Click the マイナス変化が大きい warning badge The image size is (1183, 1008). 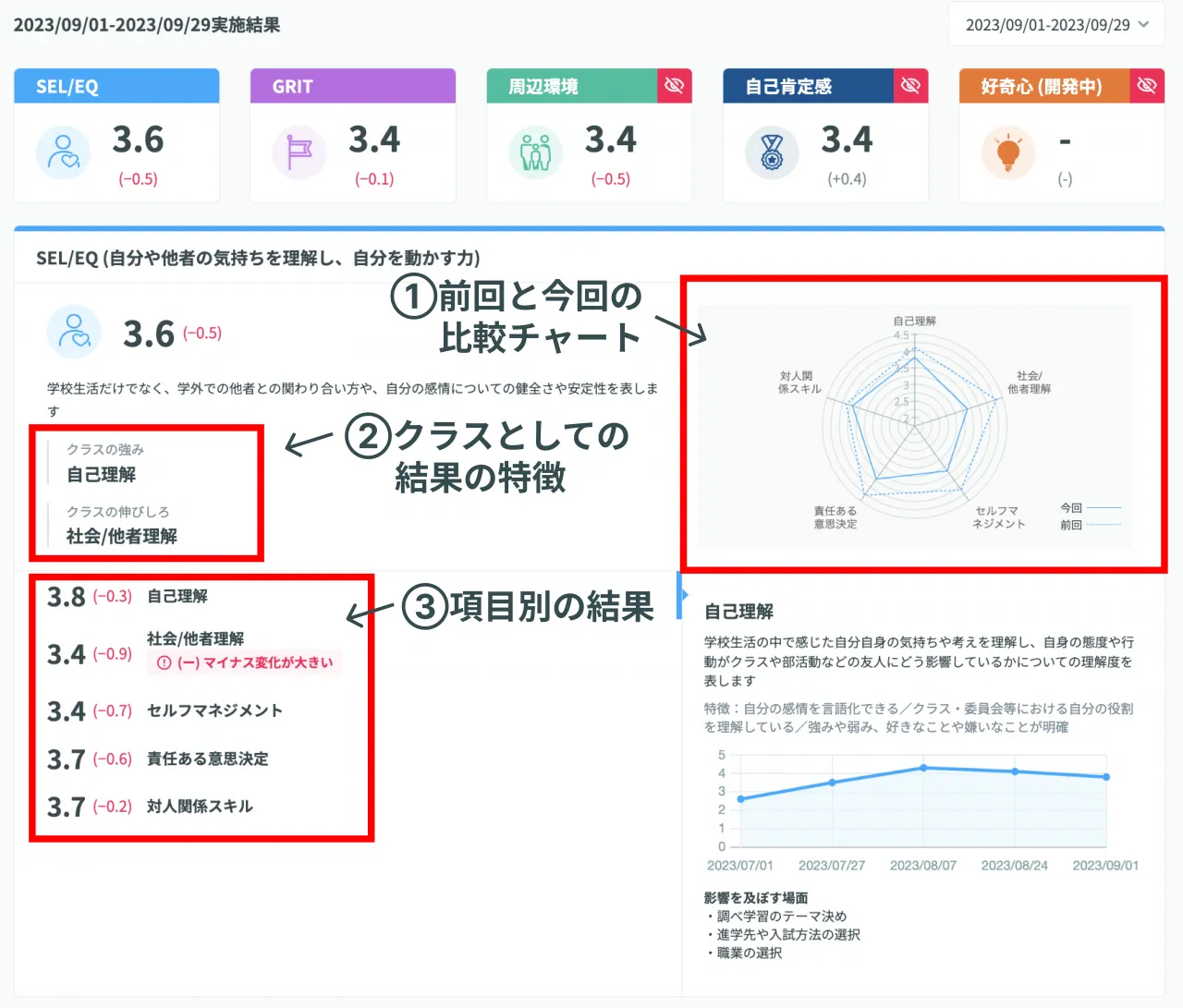point(244,662)
